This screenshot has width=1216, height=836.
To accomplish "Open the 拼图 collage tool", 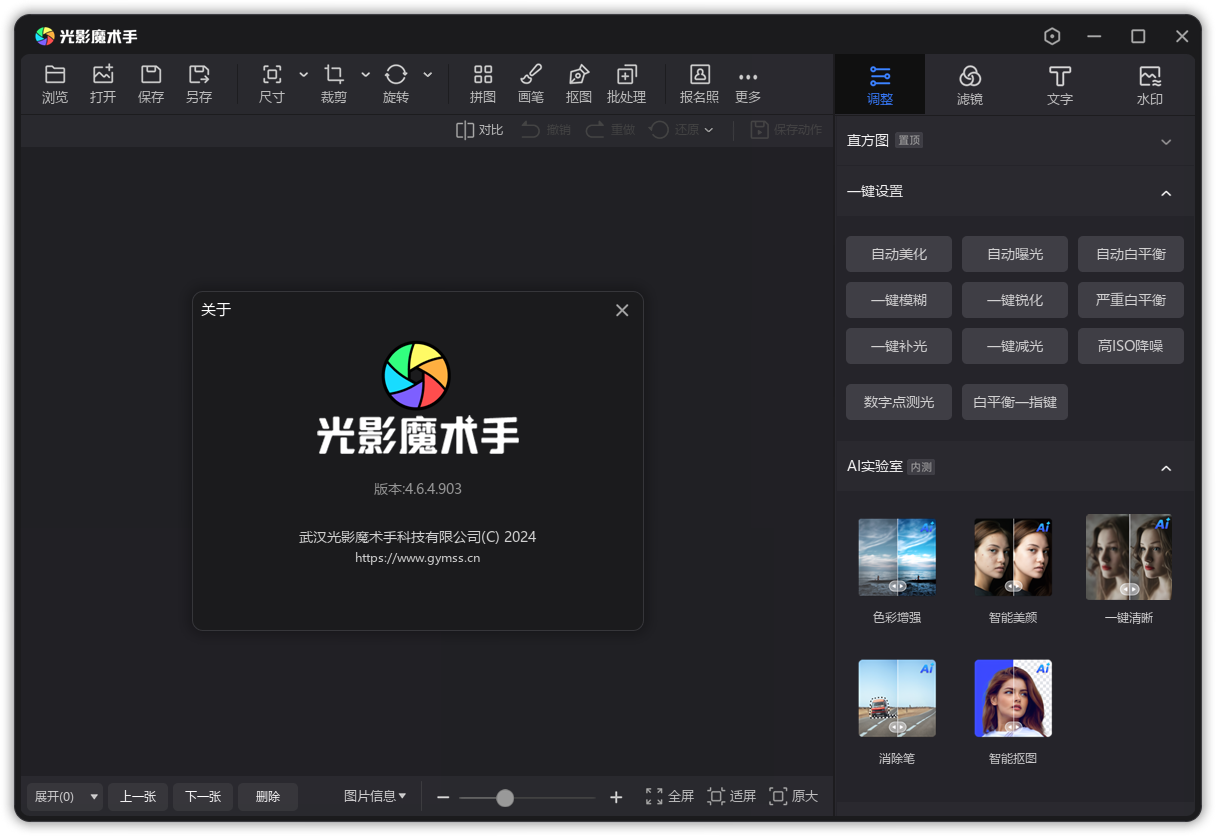I will (483, 84).
